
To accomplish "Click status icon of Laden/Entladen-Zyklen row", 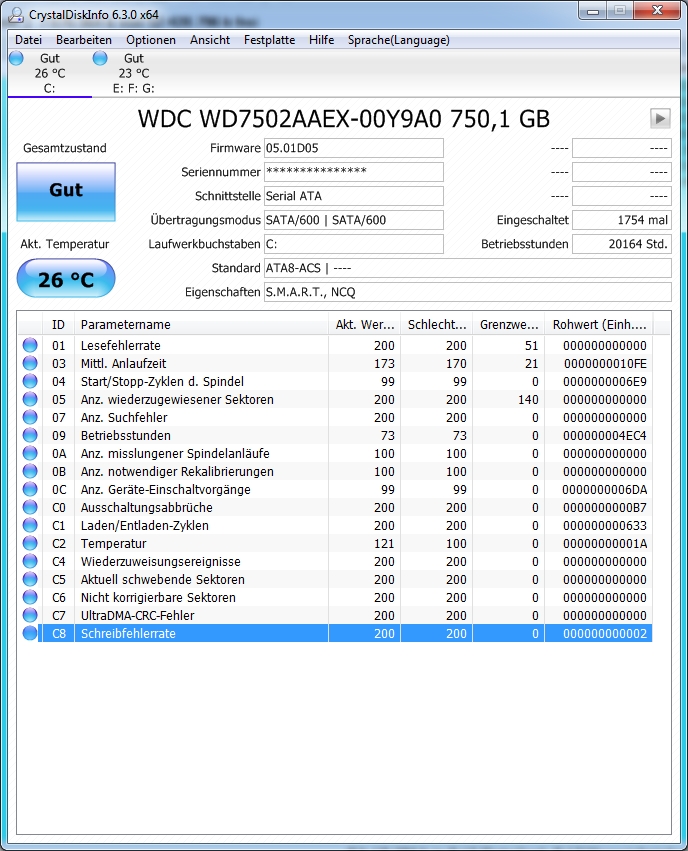I will 30,525.
